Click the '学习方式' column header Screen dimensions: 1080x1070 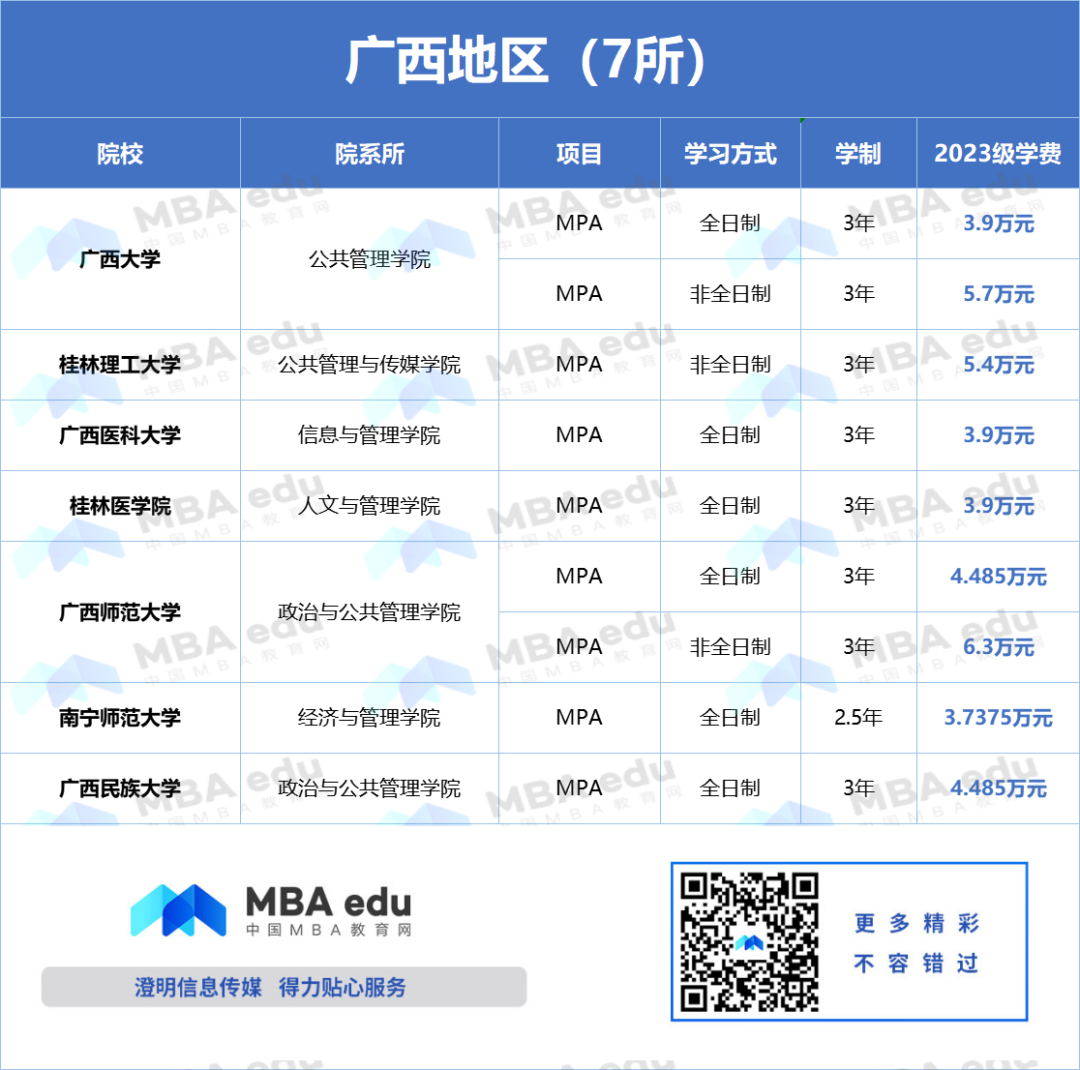(730, 154)
